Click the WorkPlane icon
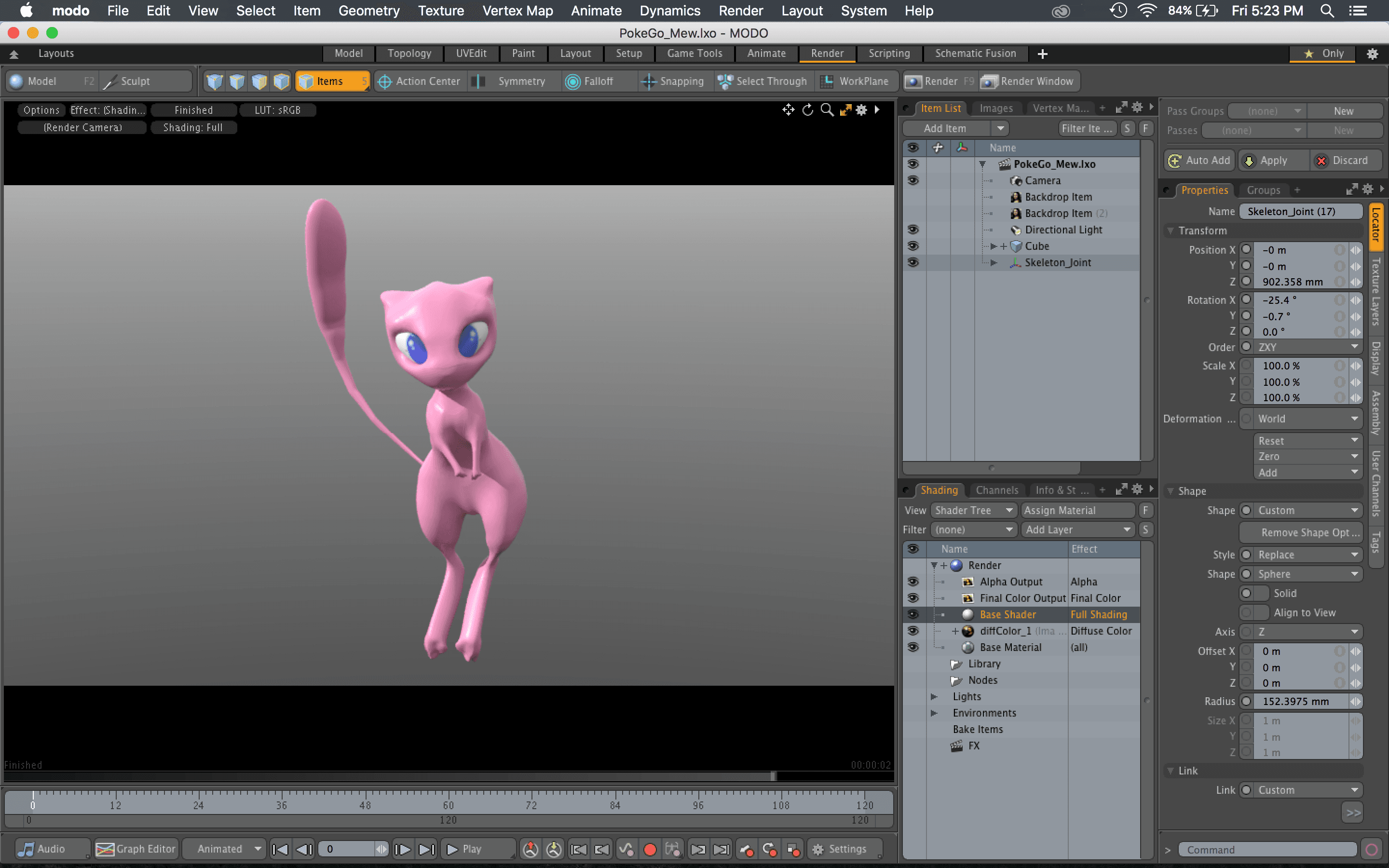 (827, 81)
